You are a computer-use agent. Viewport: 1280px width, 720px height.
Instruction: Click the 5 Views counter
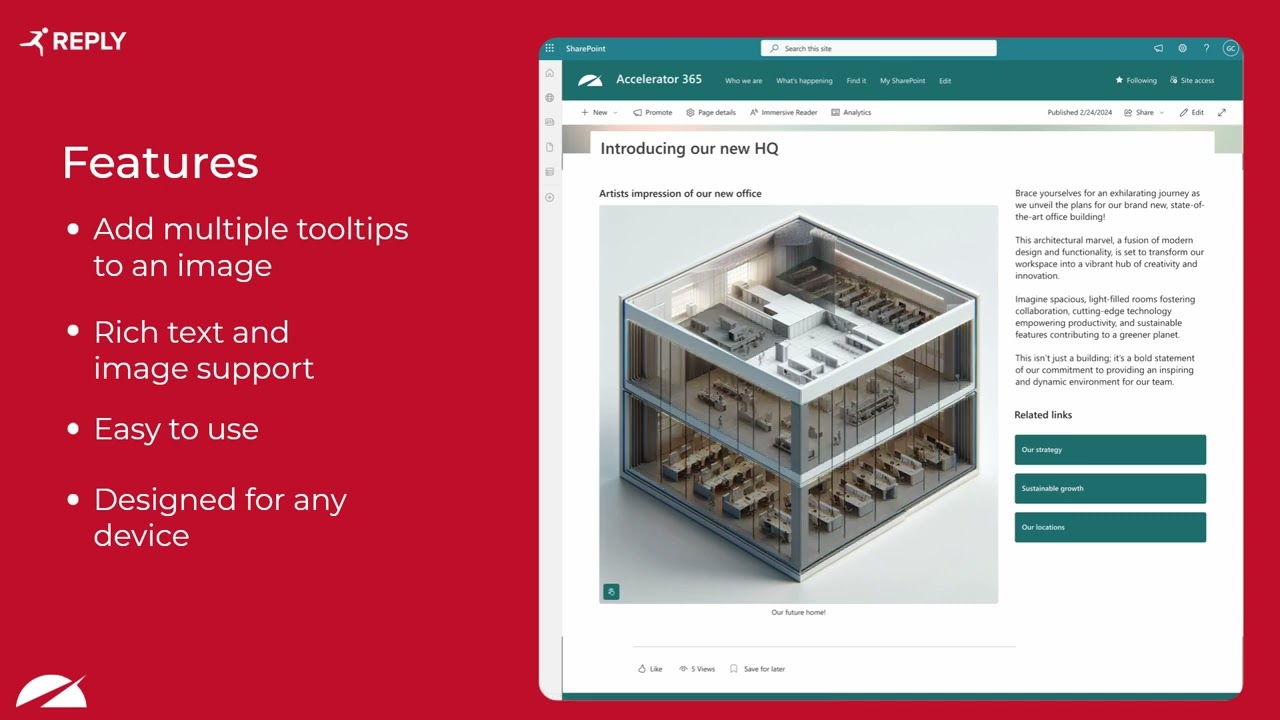(x=697, y=669)
